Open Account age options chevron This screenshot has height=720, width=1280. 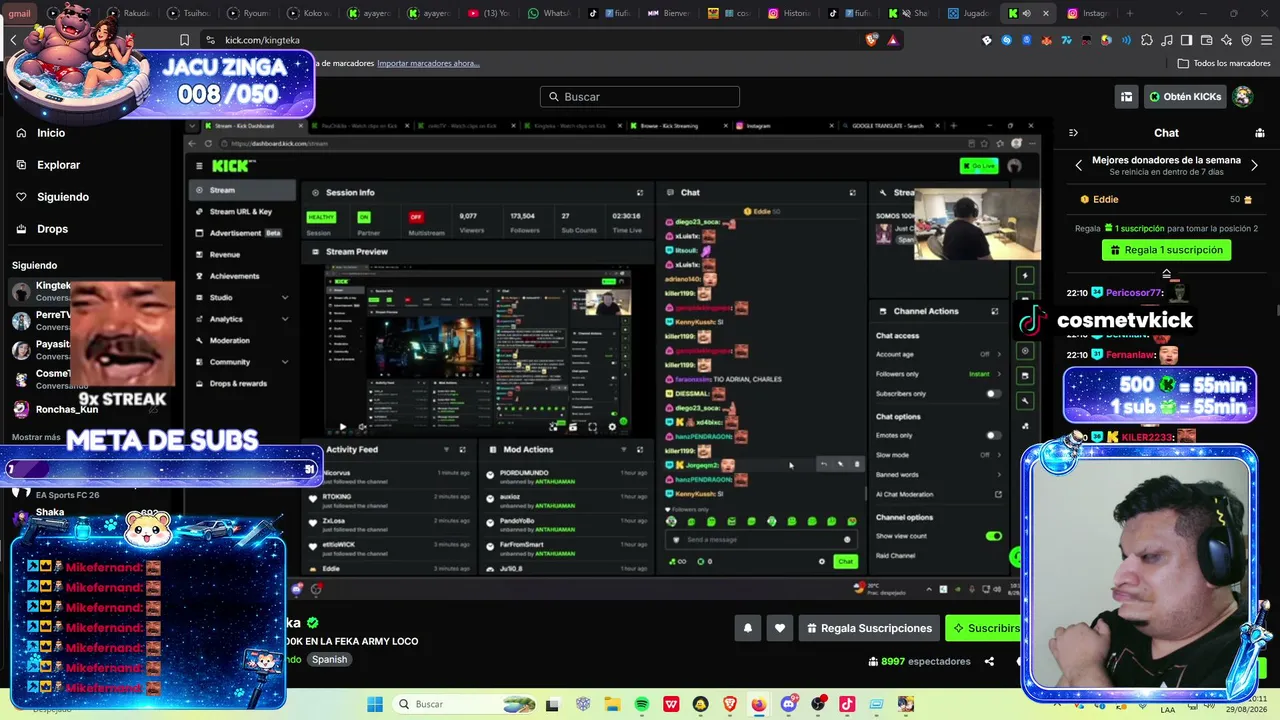point(998,354)
